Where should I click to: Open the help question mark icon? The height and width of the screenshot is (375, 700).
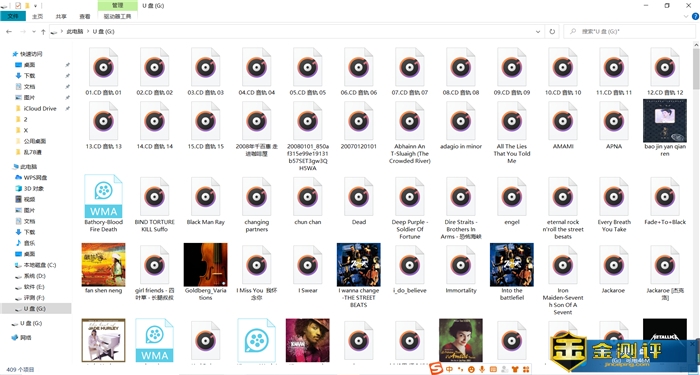pyautogui.click(x=695, y=16)
